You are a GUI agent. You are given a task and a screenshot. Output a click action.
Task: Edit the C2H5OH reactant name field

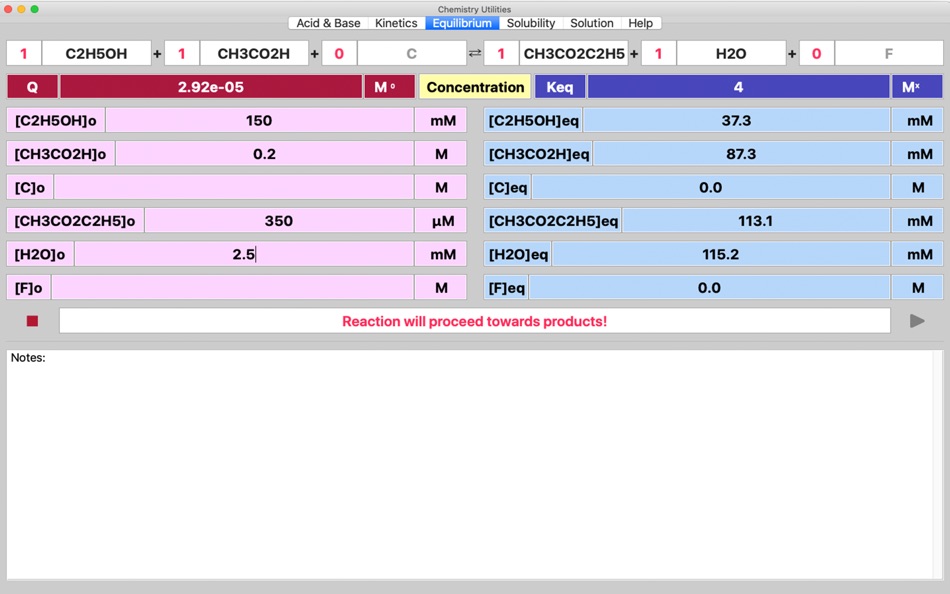point(96,53)
